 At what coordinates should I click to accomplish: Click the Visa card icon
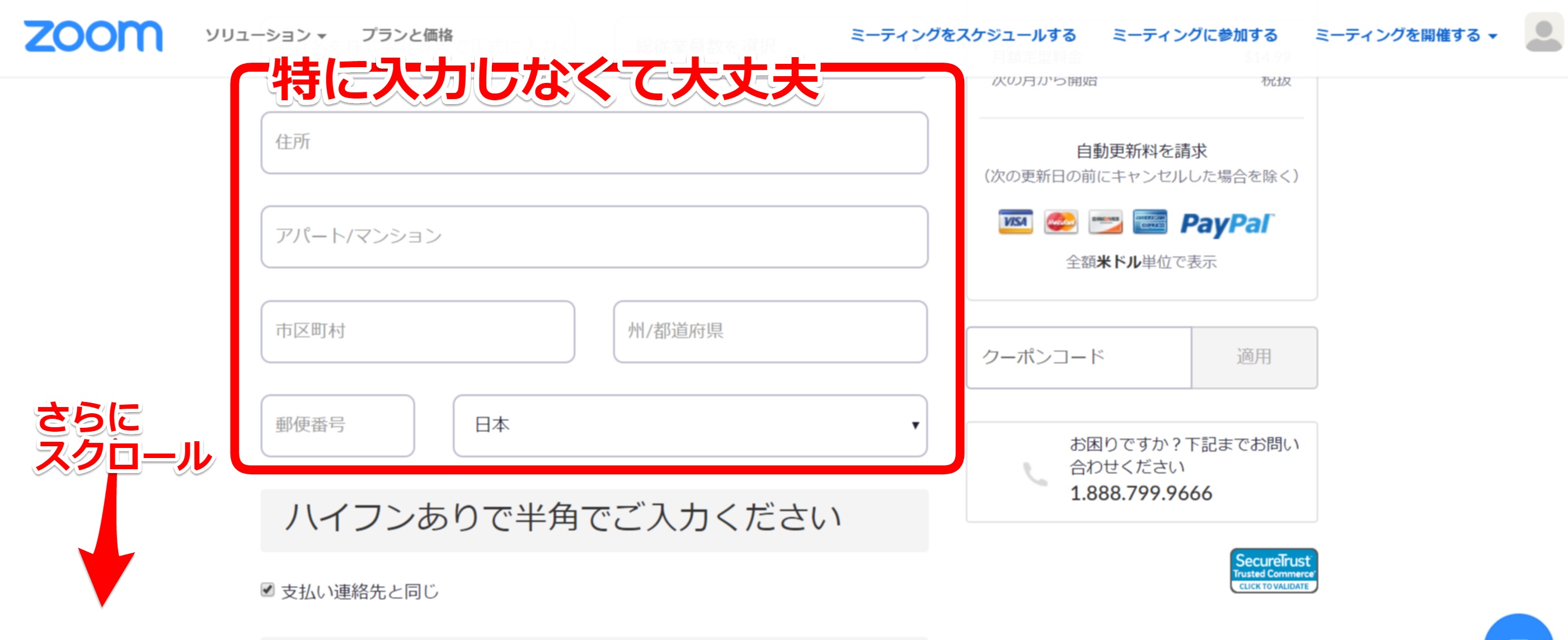(x=1015, y=222)
